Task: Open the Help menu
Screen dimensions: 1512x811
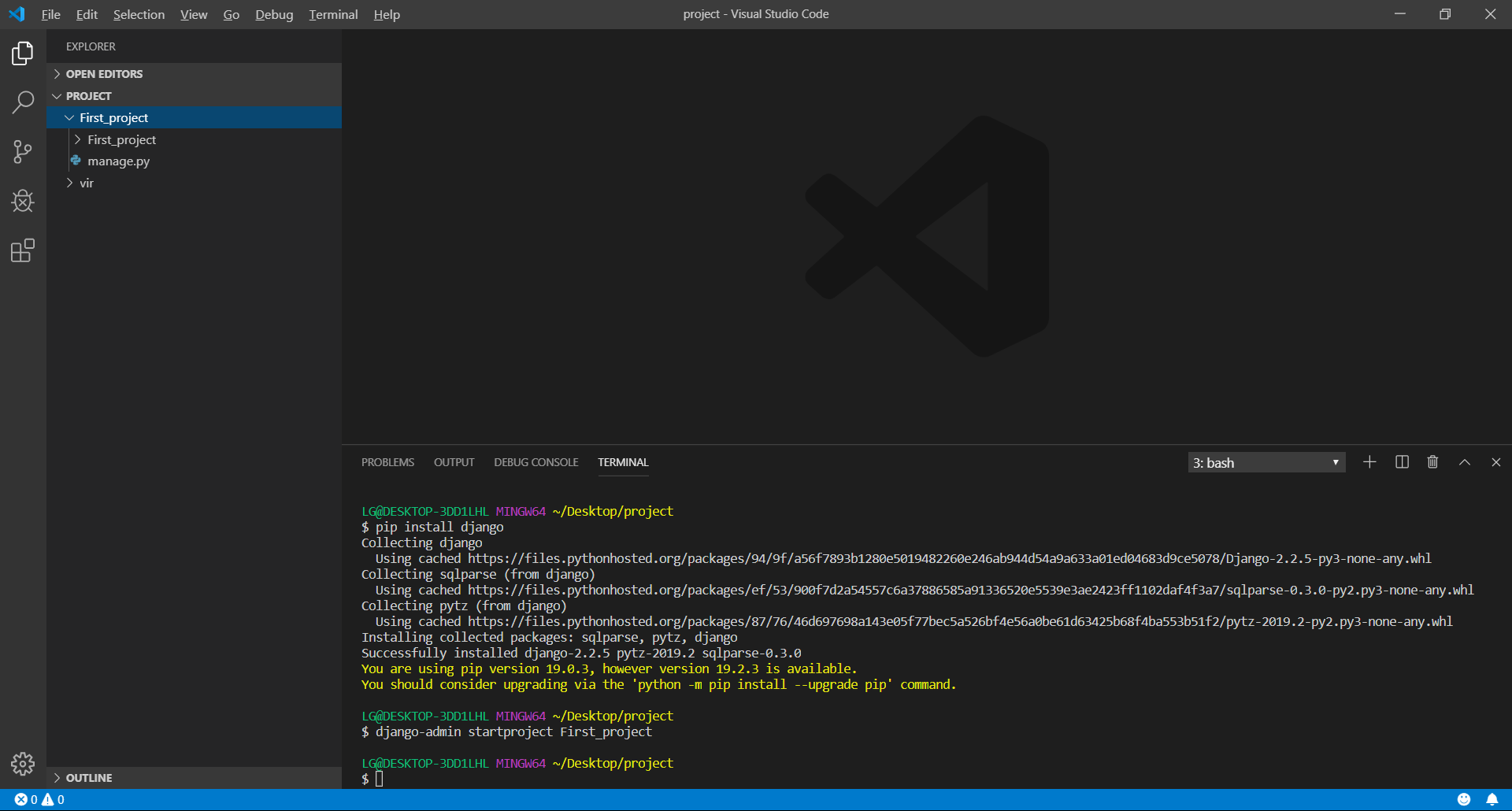Action: click(387, 14)
